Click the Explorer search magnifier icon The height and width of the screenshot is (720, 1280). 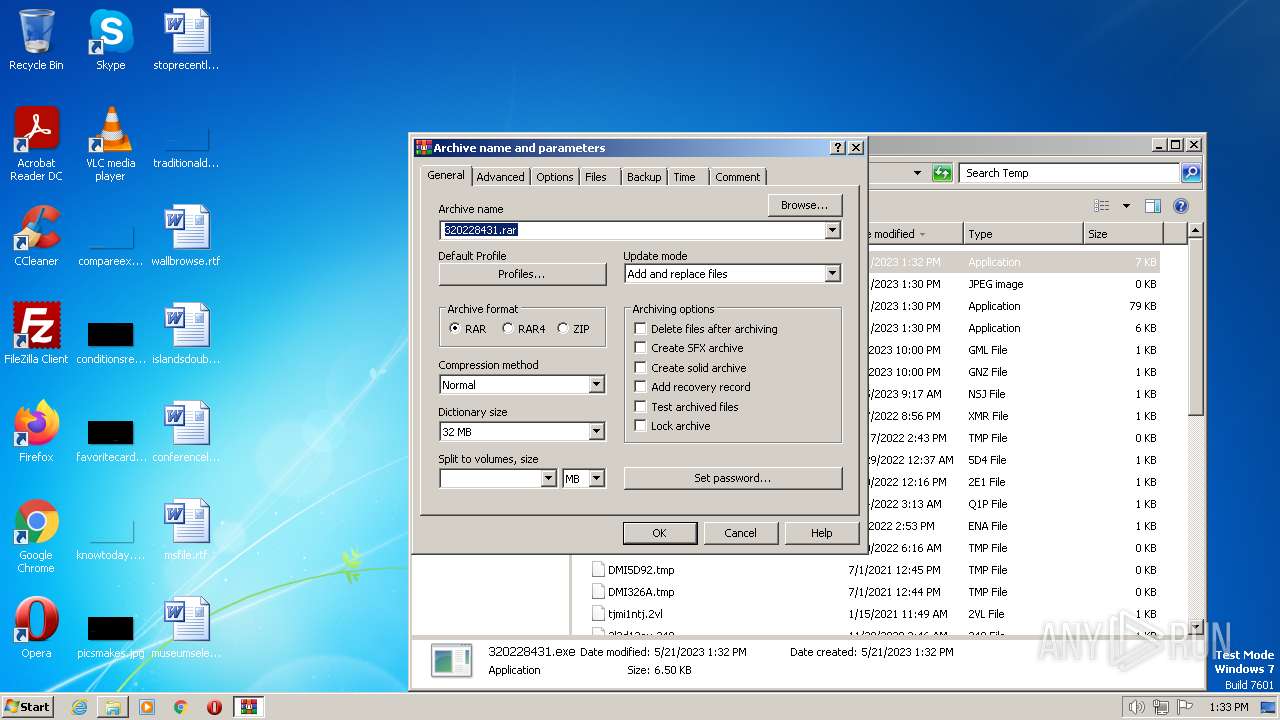coord(1190,173)
